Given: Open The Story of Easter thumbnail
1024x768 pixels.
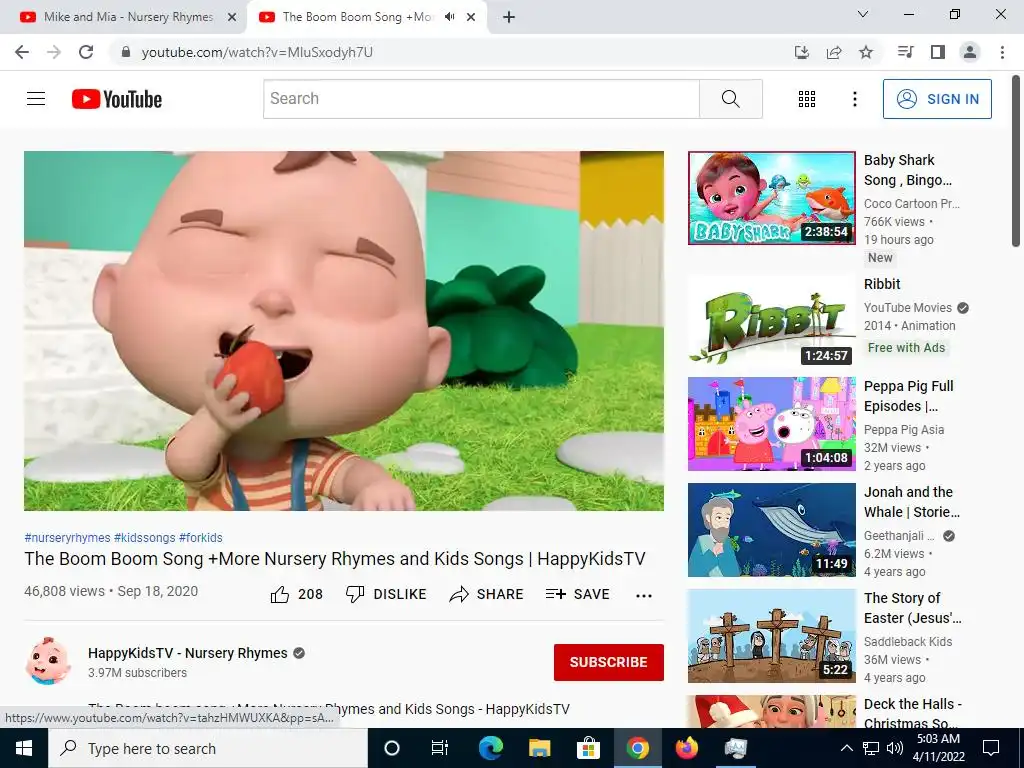Looking at the screenshot, I should (771, 635).
